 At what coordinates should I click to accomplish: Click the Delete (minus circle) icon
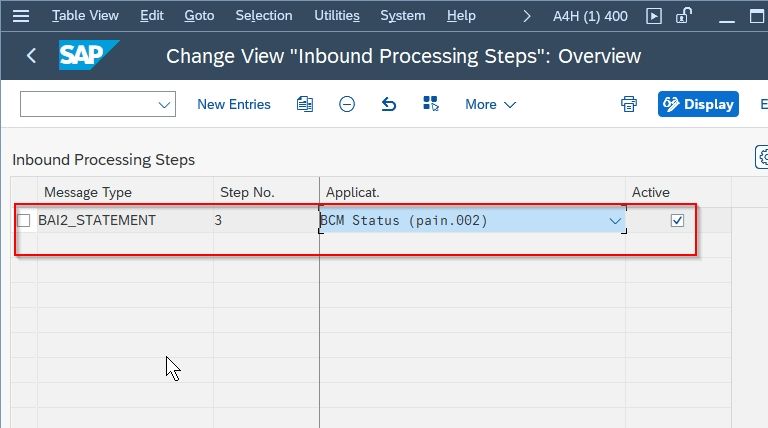[347, 104]
